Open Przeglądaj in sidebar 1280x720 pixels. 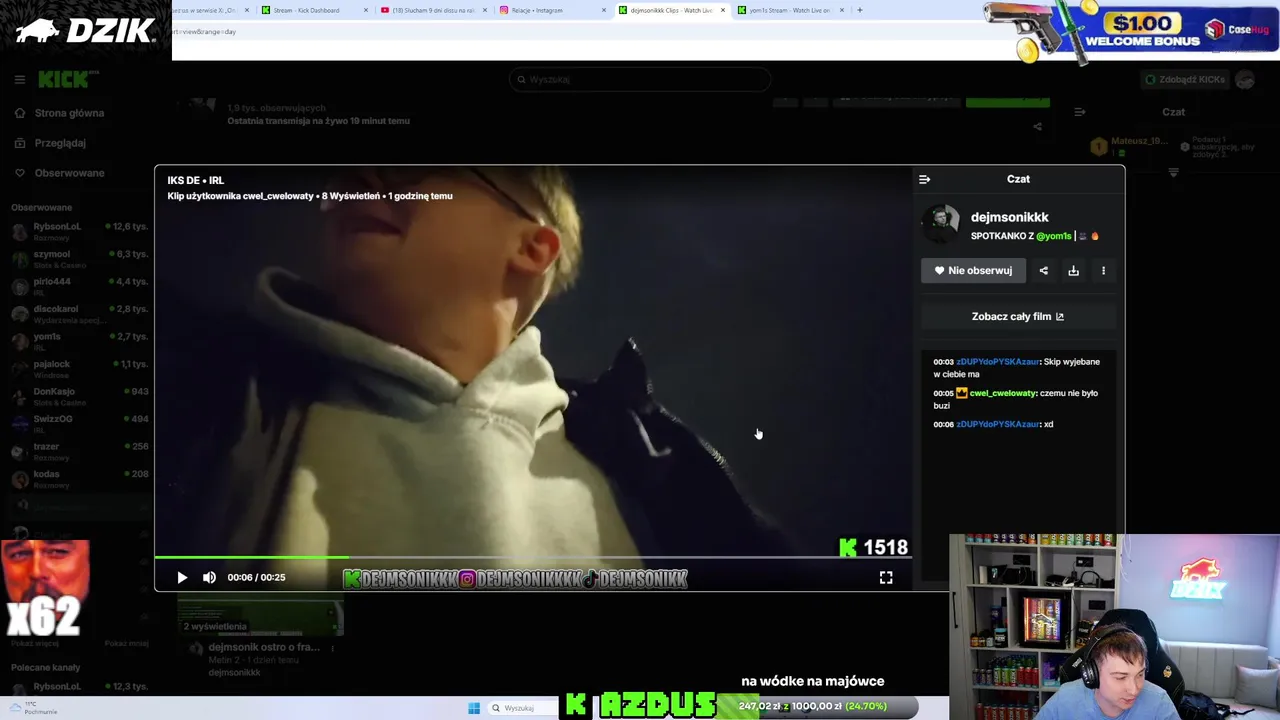[x=60, y=143]
